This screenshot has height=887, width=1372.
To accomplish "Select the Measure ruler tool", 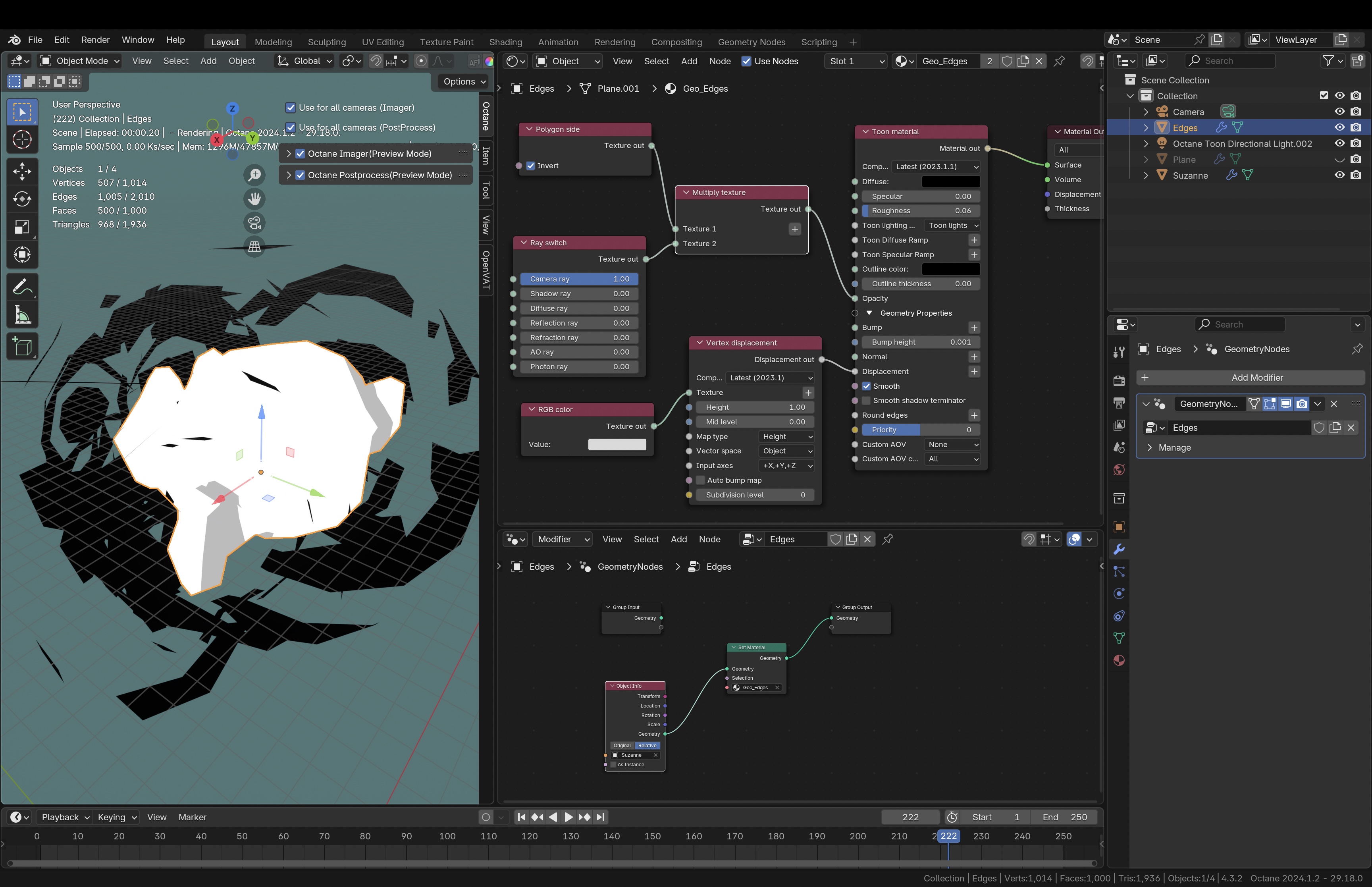I will 22,315.
